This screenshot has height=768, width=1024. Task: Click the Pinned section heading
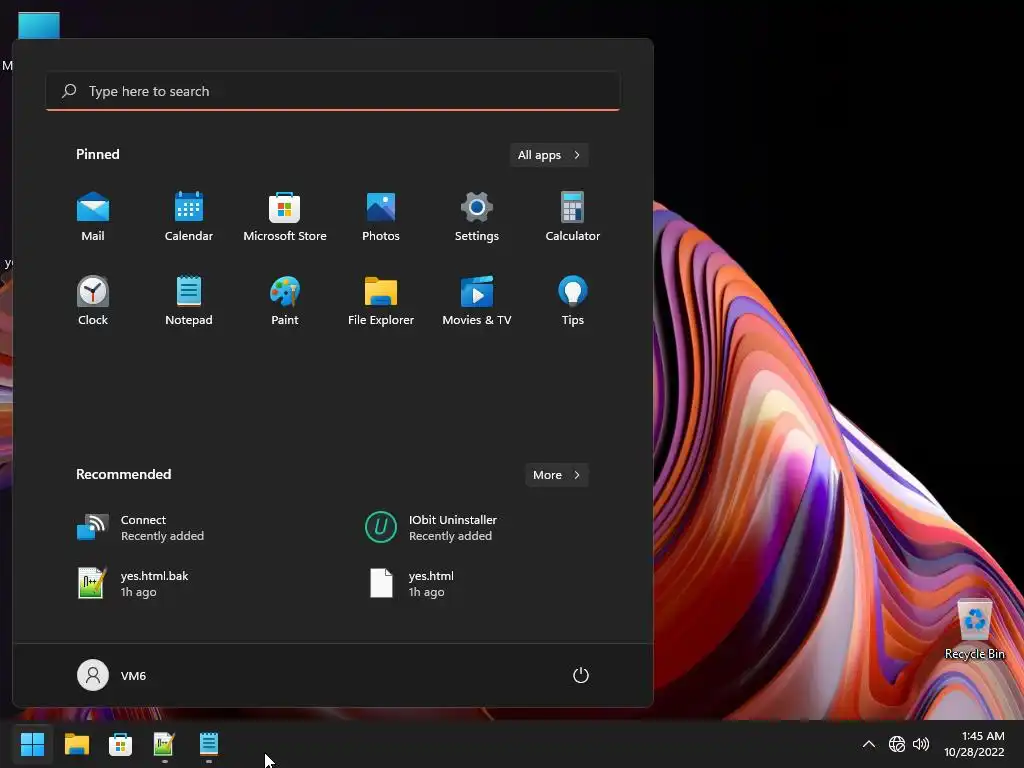coord(97,154)
